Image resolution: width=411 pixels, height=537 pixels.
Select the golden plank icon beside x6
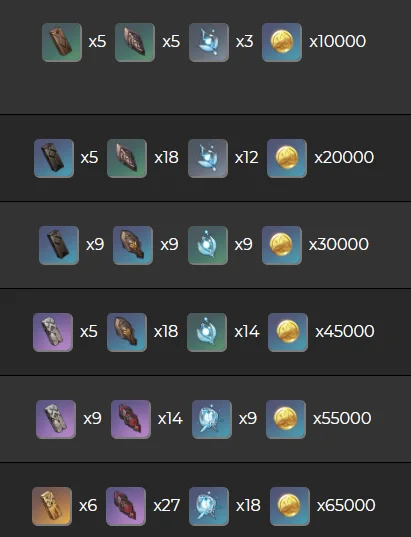point(52,506)
